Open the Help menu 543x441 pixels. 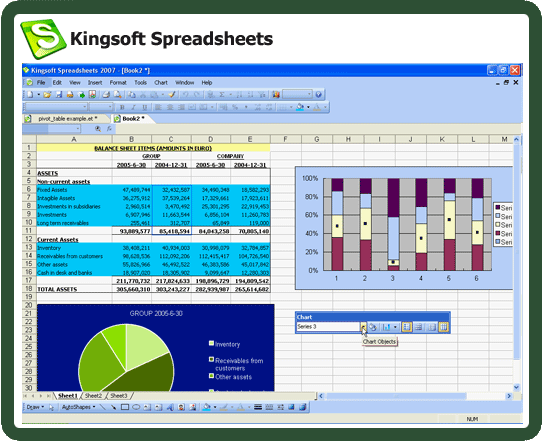pos(207,82)
